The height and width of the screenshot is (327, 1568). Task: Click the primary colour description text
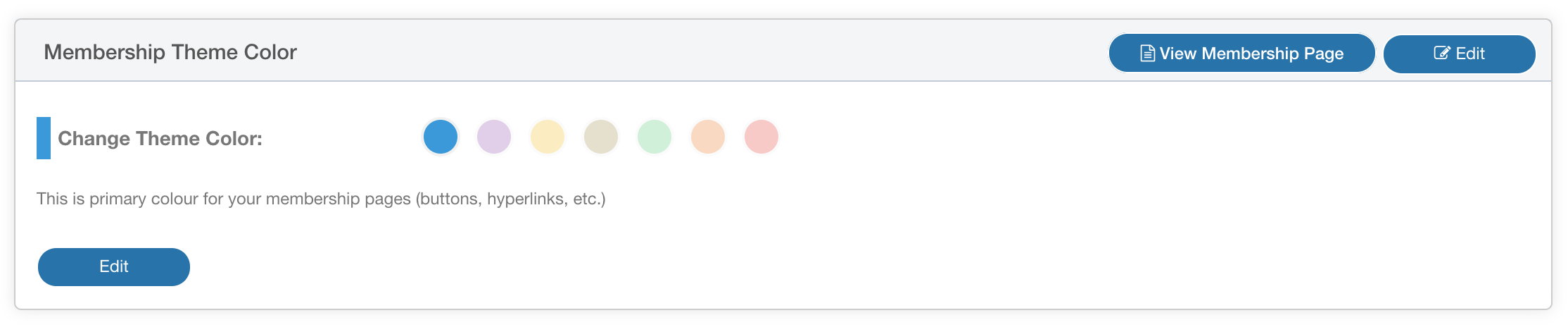[321, 199]
